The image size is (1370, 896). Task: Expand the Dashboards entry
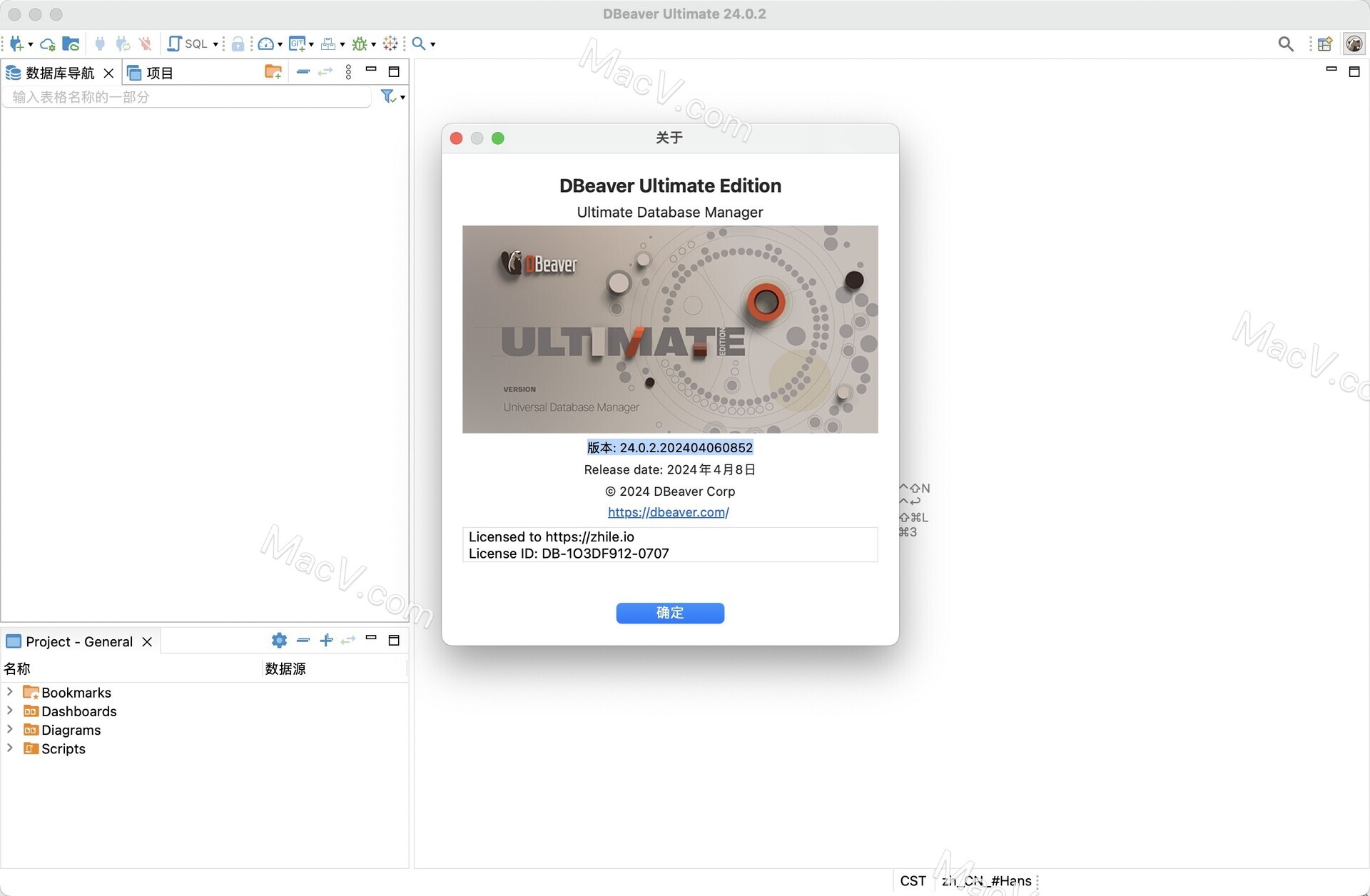point(9,711)
